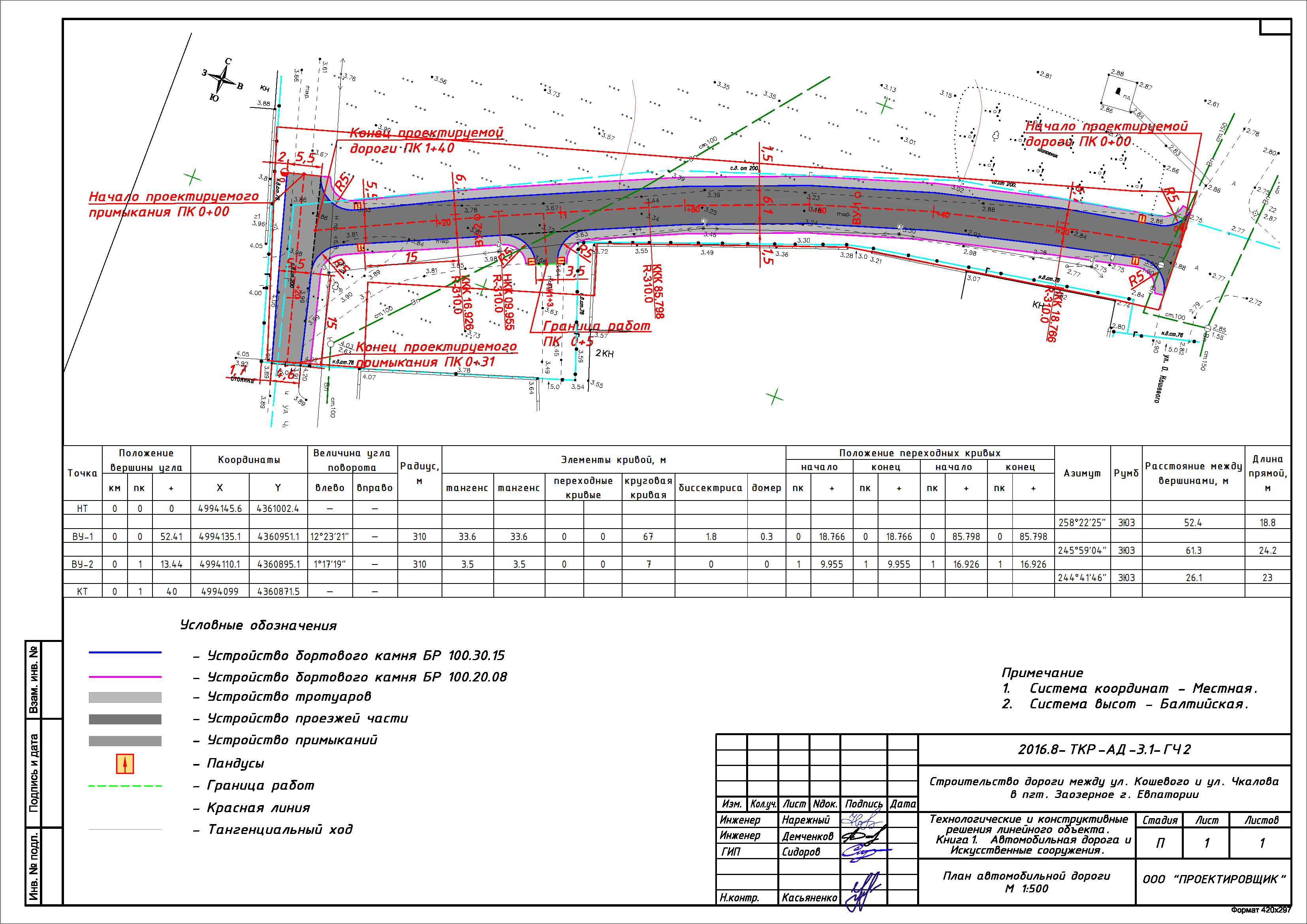Image resolution: width=1307 pixels, height=924 pixels.
Task: Click the X coordinate cell 4994145.6
Action: point(220,508)
